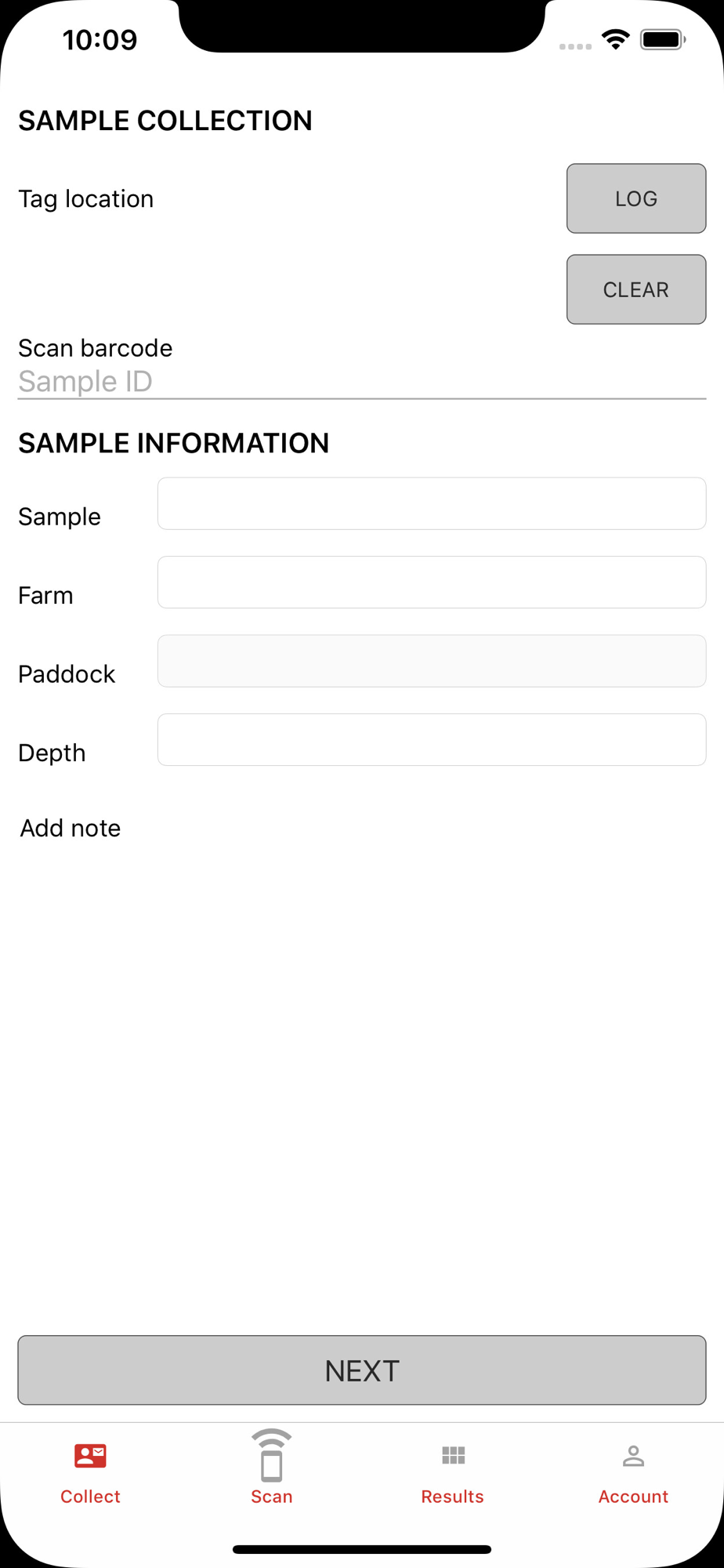Tap the Scan phone signal icon
Screen dimensions: 724x1568
[271, 1456]
